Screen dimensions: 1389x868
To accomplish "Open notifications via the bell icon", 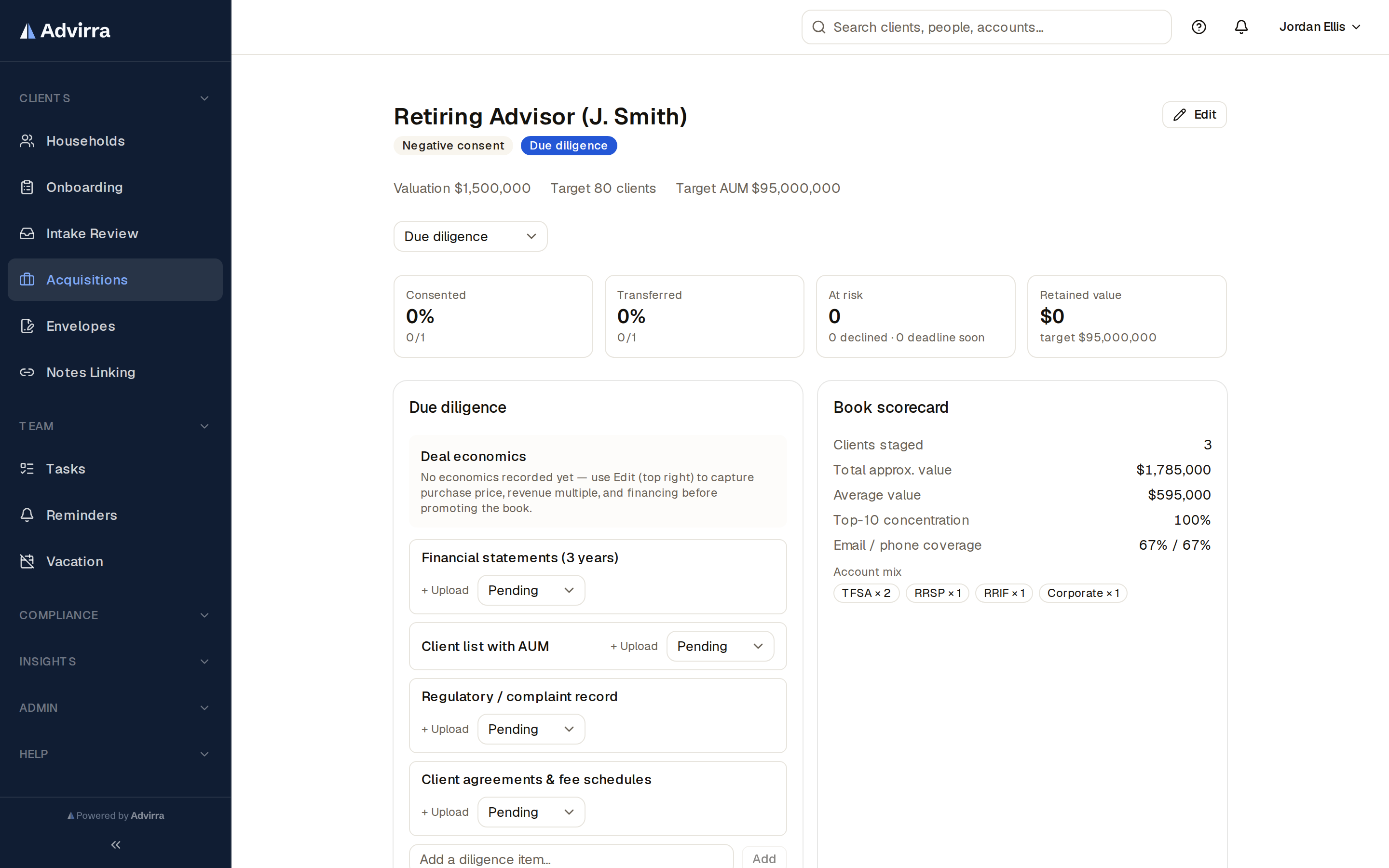I will click(1241, 27).
